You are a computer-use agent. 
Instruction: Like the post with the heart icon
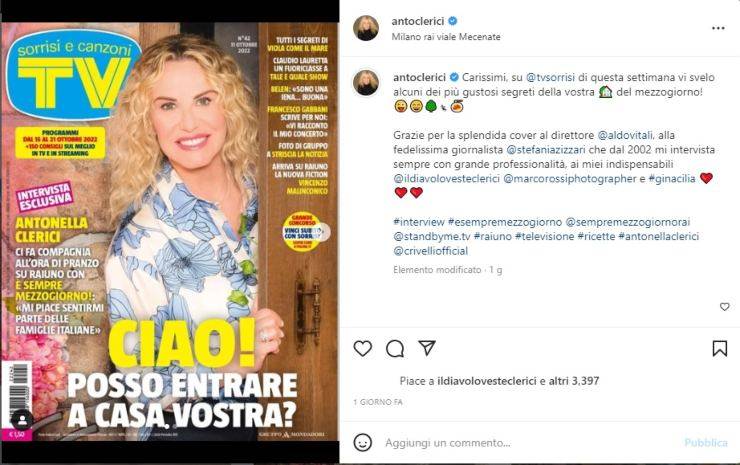(362, 348)
